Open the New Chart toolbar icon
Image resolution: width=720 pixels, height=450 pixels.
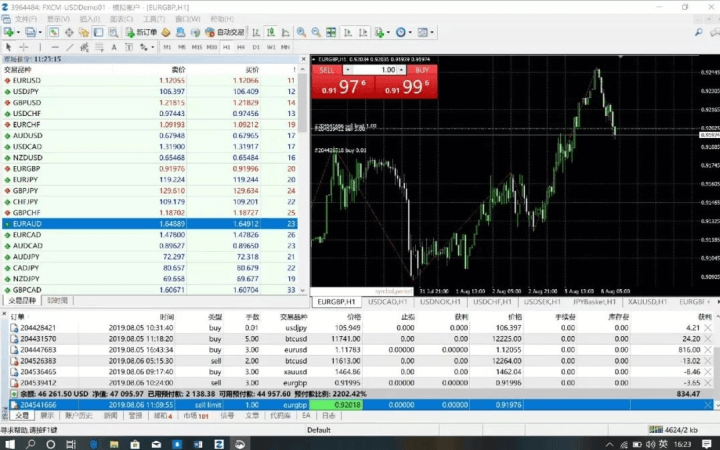[x=8, y=32]
